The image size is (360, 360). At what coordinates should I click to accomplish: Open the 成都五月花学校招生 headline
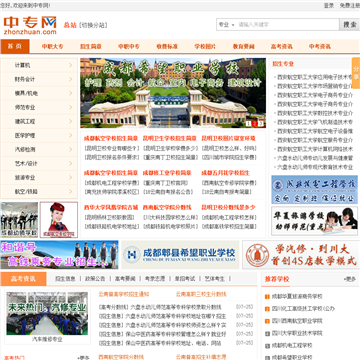[225, 173]
